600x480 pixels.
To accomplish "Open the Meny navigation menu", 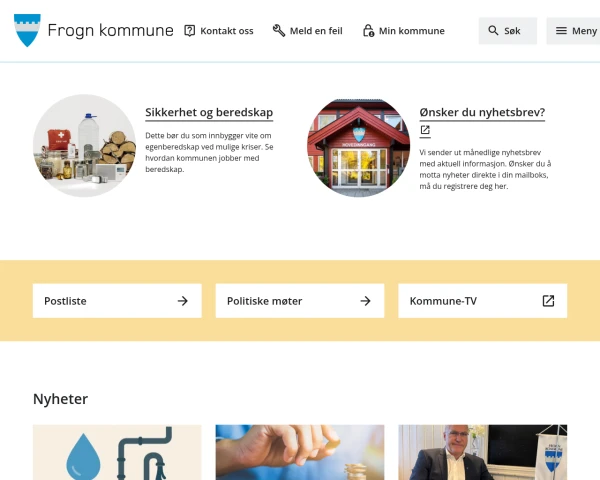I will 573,31.
